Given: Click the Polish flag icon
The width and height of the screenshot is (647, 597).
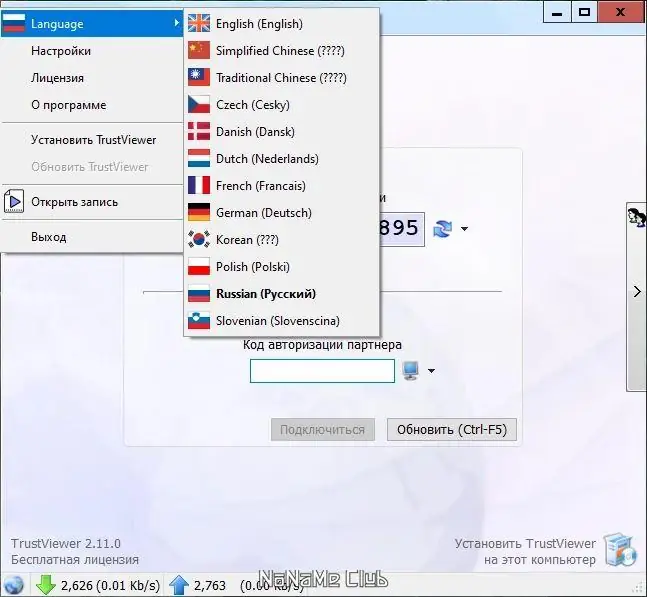Looking at the screenshot, I should (x=199, y=267).
